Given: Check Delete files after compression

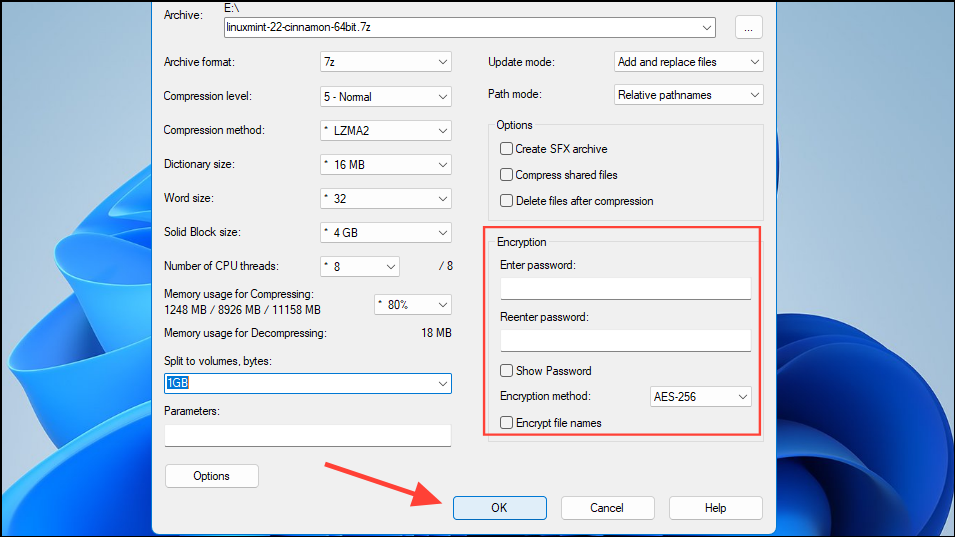Looking at the screenshot, I should point(506,201).
